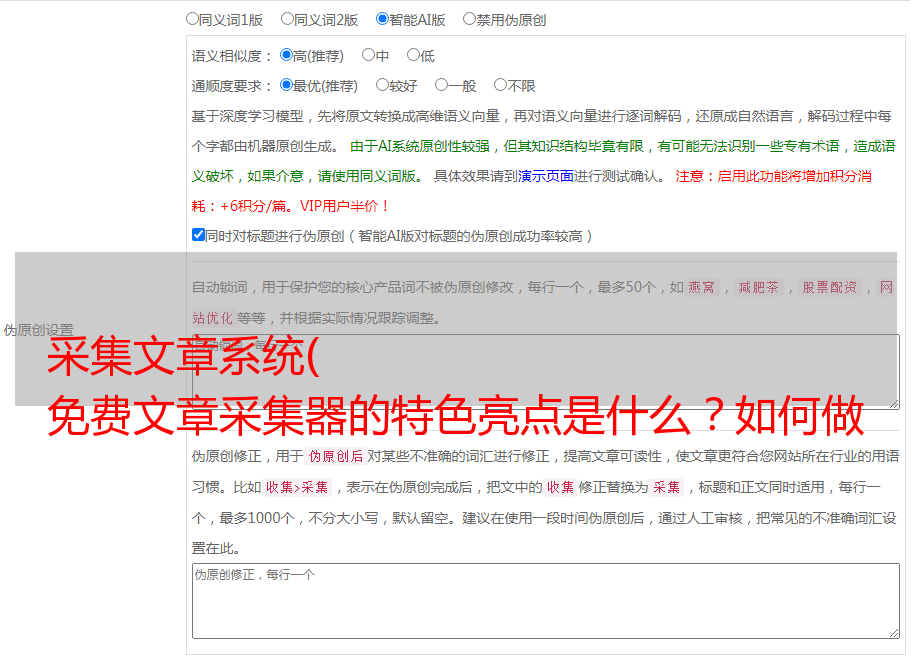Click the 收集>采集 example tag

click(297, 487)
